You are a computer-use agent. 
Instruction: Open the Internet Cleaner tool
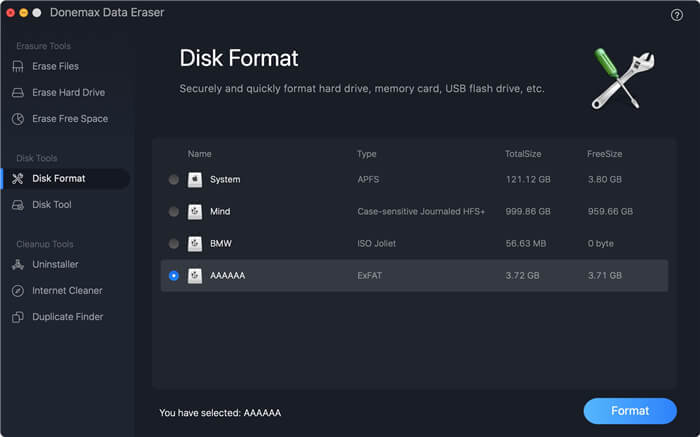click(67, 291)
